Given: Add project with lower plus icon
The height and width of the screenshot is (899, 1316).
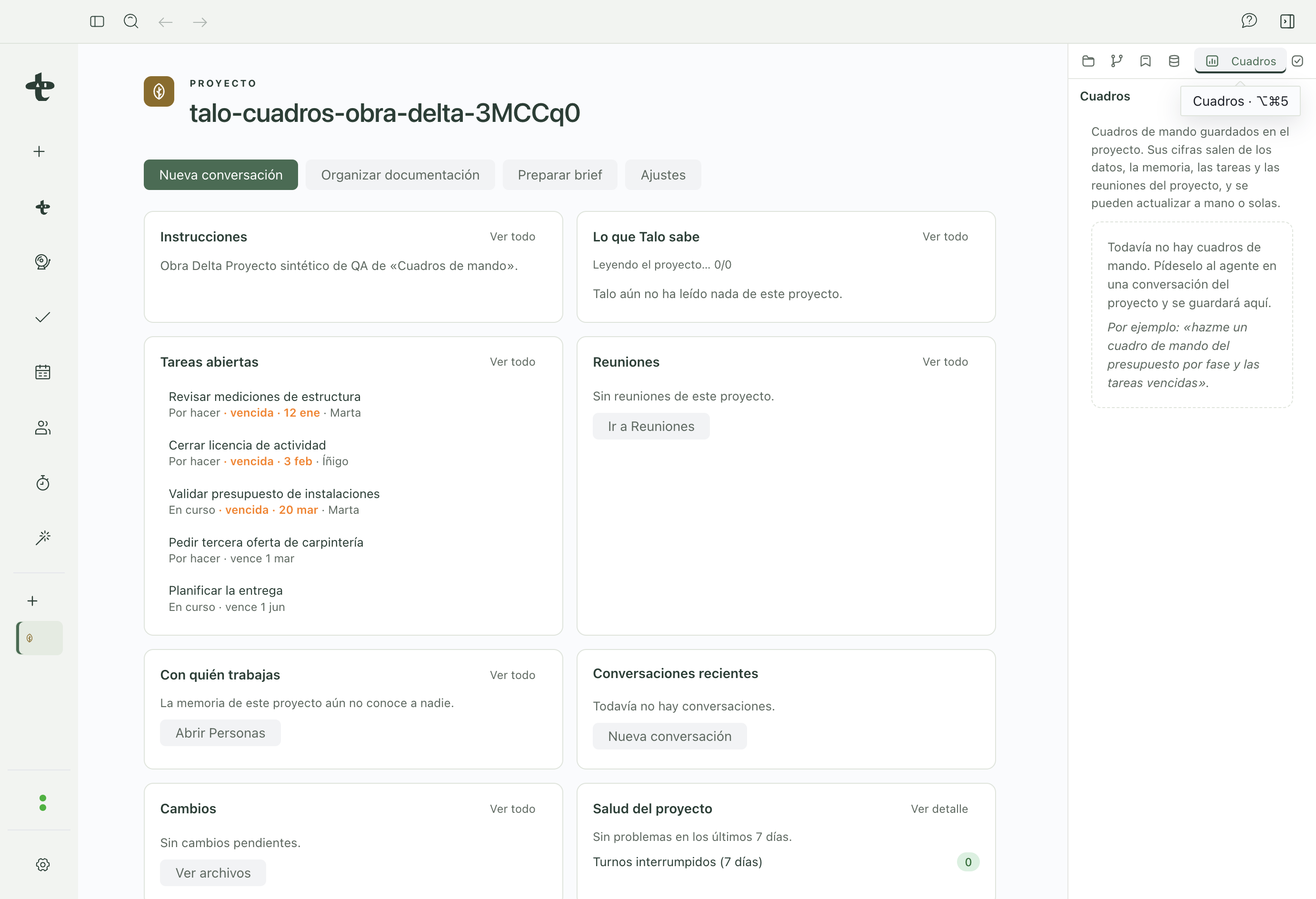Looking at the screenshot, I should [x=32, y=601].
